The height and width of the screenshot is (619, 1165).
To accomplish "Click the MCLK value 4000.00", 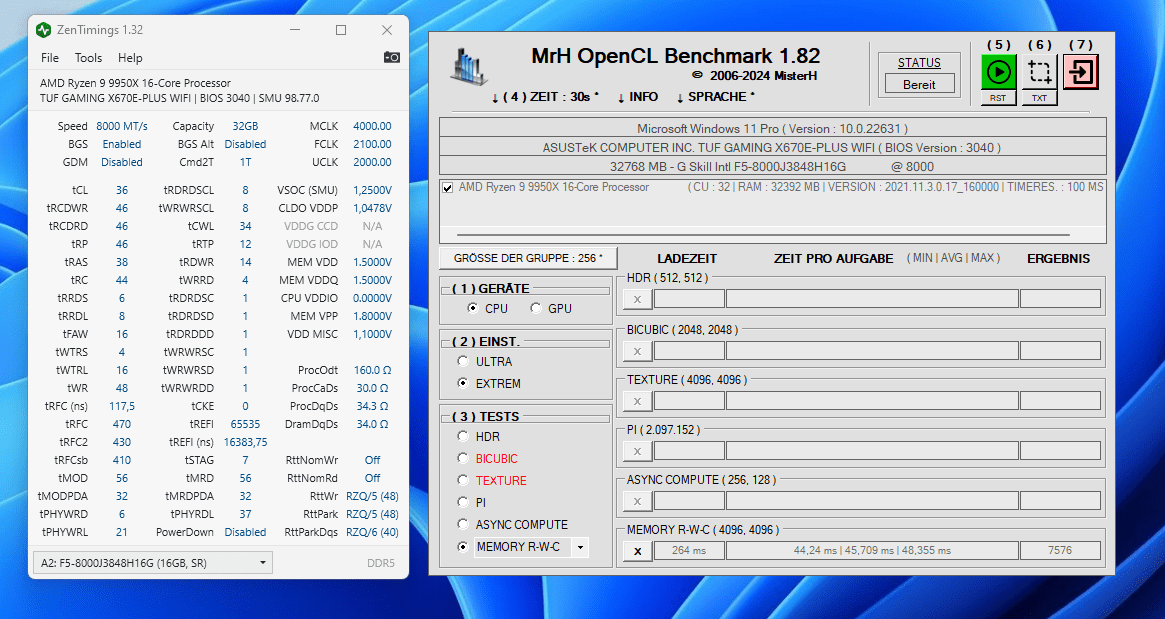I will click(372, 126).
